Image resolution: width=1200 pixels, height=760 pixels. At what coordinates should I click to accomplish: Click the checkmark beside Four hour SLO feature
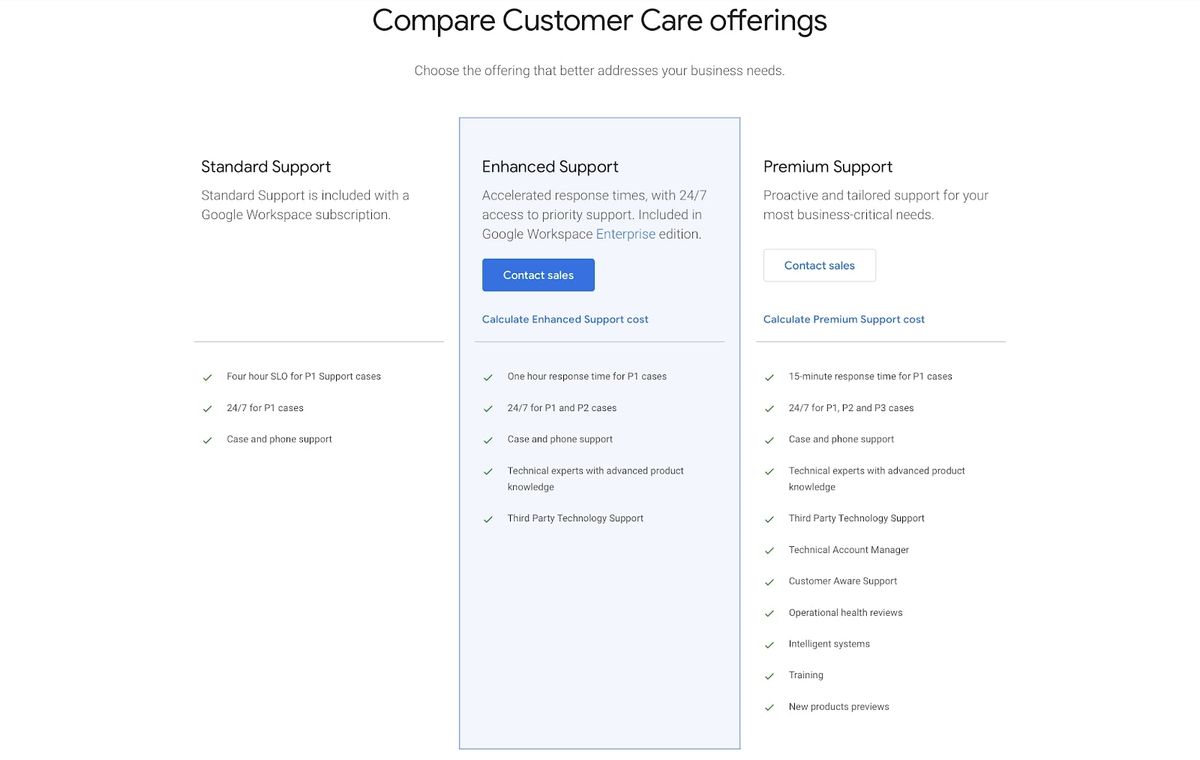click(207, 377)
